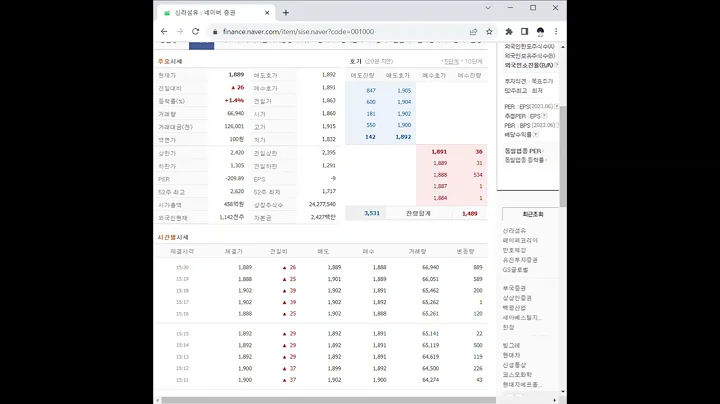This screenshot has width=720, height=404.
Task: Click the help icon beside 외국인소진율(B/A)
Action: [557, 65]
